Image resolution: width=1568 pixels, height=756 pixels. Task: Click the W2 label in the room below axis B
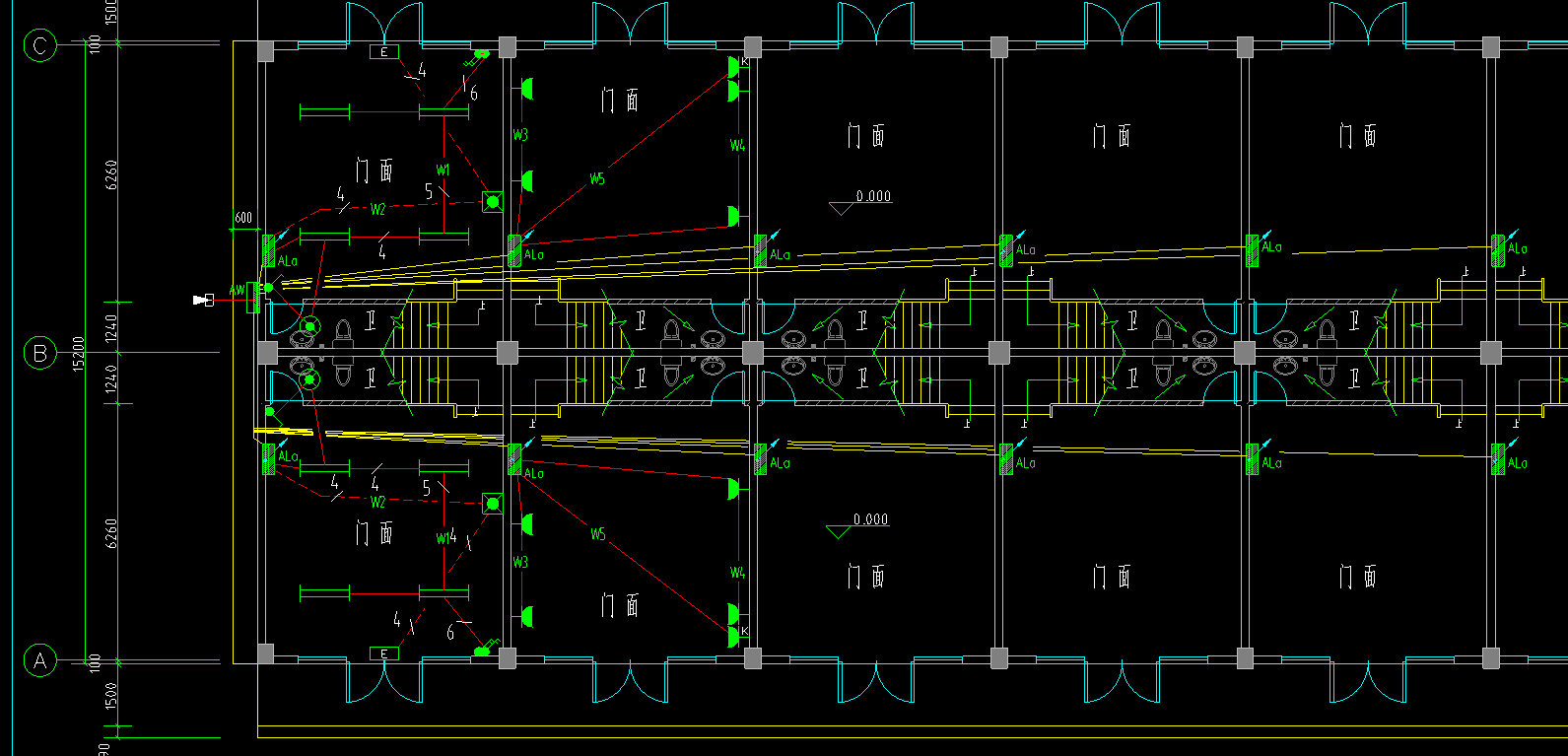click(x=378, y=502)
